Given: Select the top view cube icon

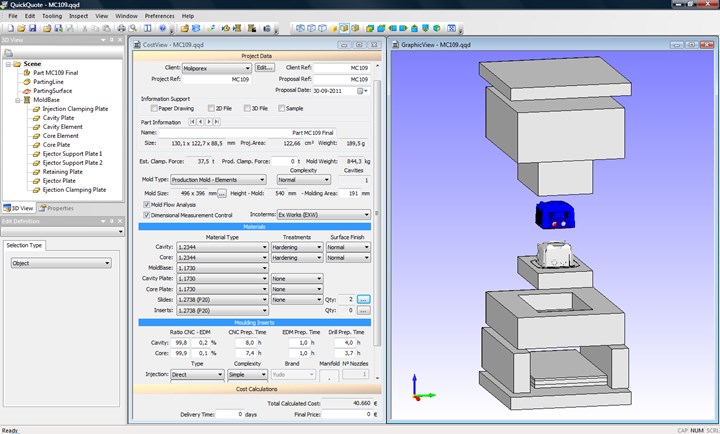Looking at the screenshot, I should tap(414, 28).
